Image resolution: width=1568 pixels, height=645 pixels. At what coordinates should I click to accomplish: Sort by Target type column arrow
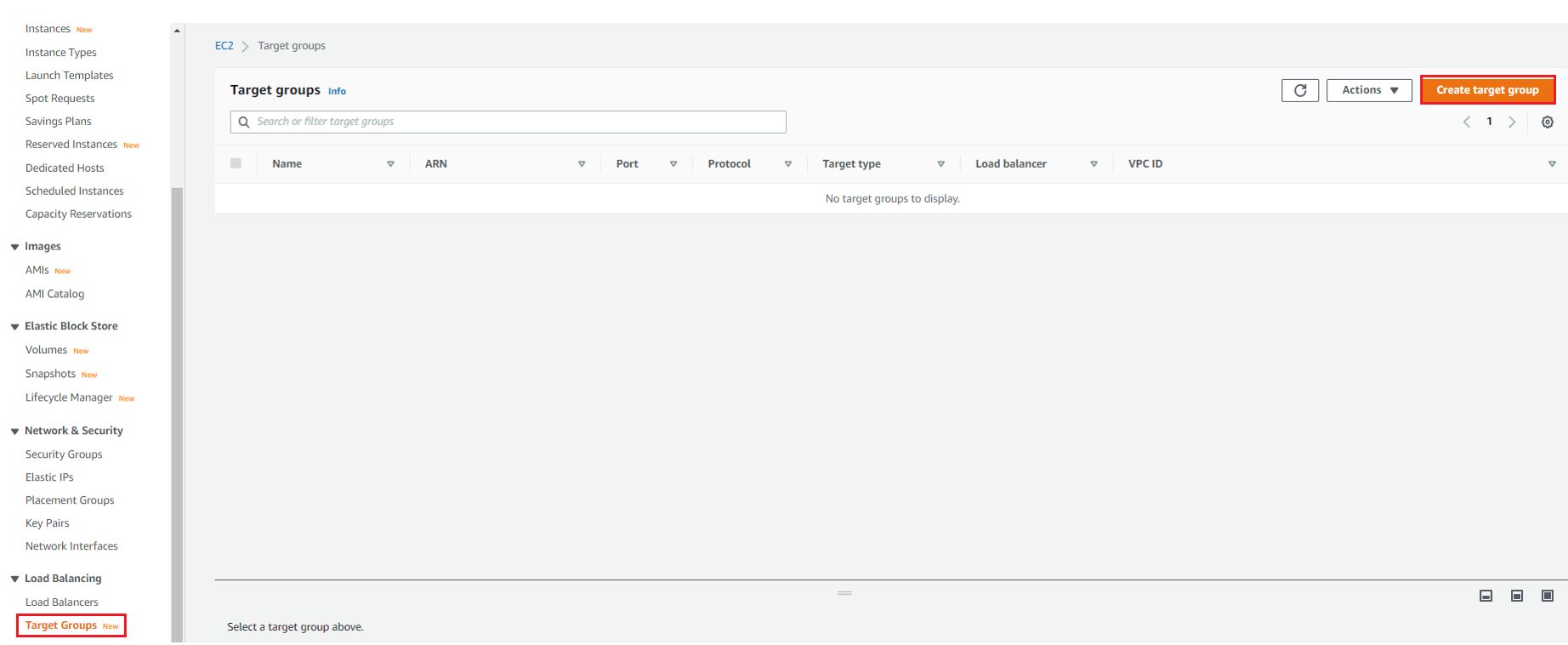point(940,164)
